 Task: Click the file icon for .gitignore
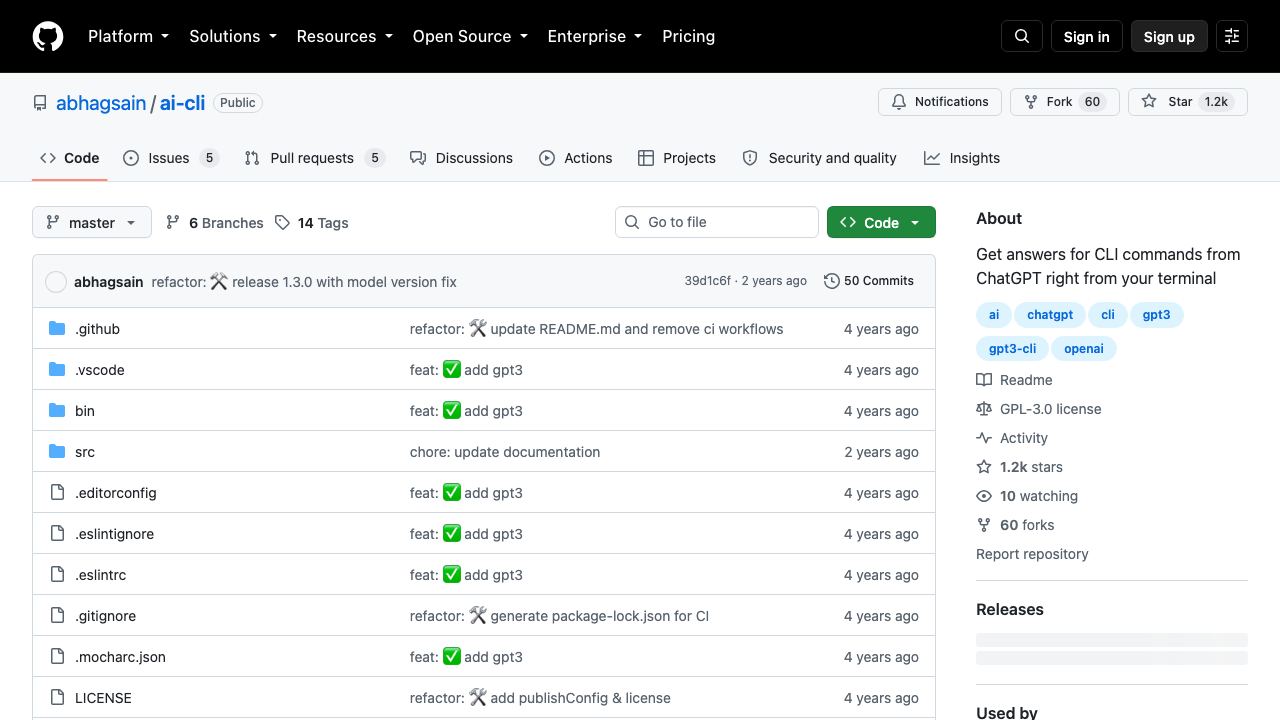(57, 616)
